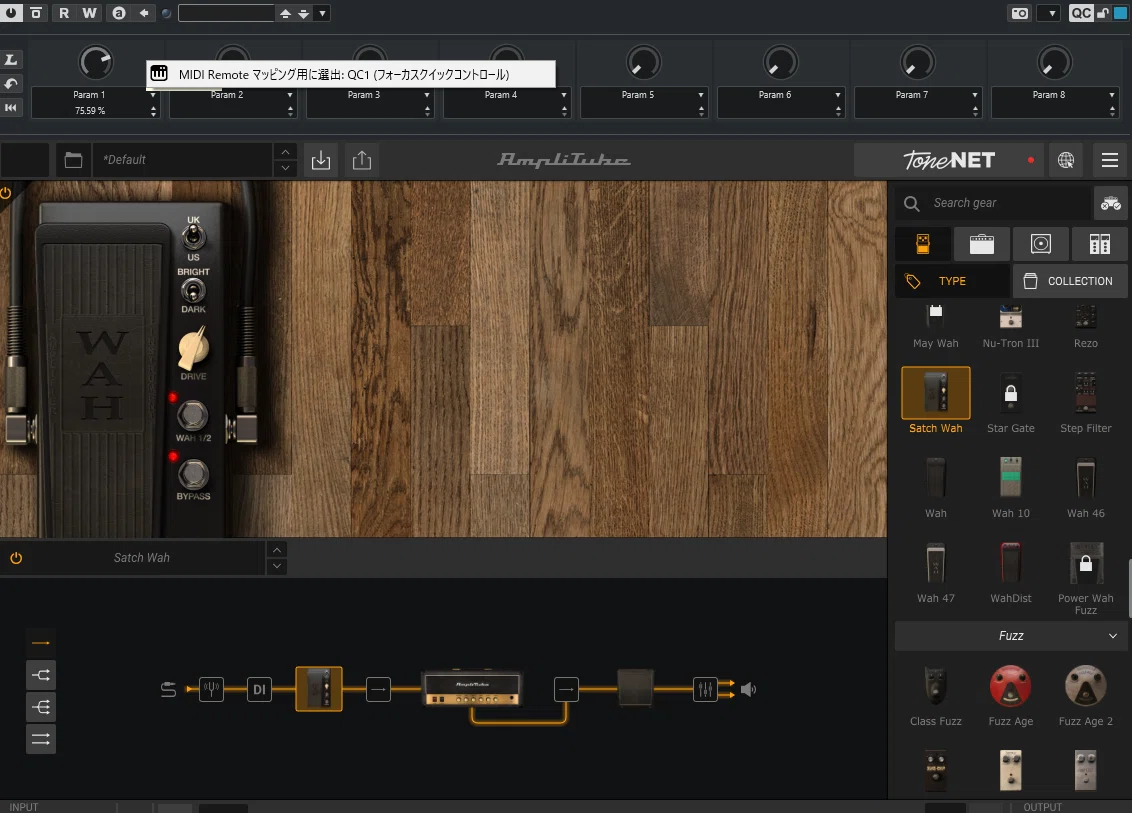Viewport: 1132px width, 813px height.
Task: Switch to the cabinets gear tab
Action: pyautogui.click(x=1040, y=244)
